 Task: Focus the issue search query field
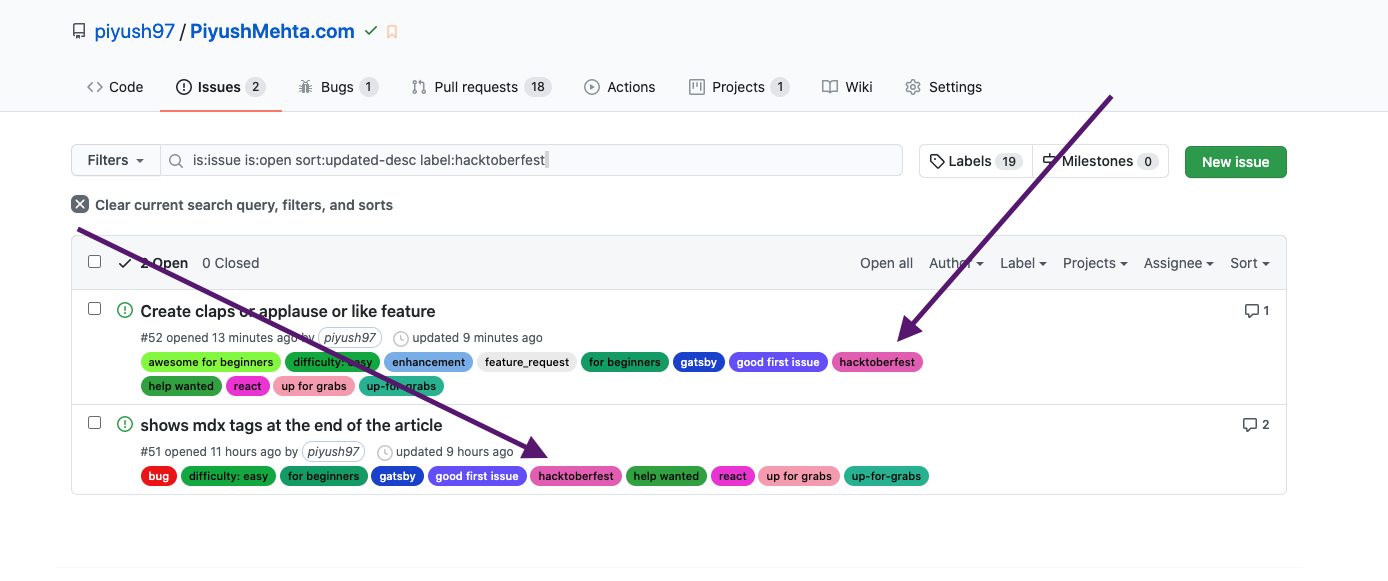540,161
